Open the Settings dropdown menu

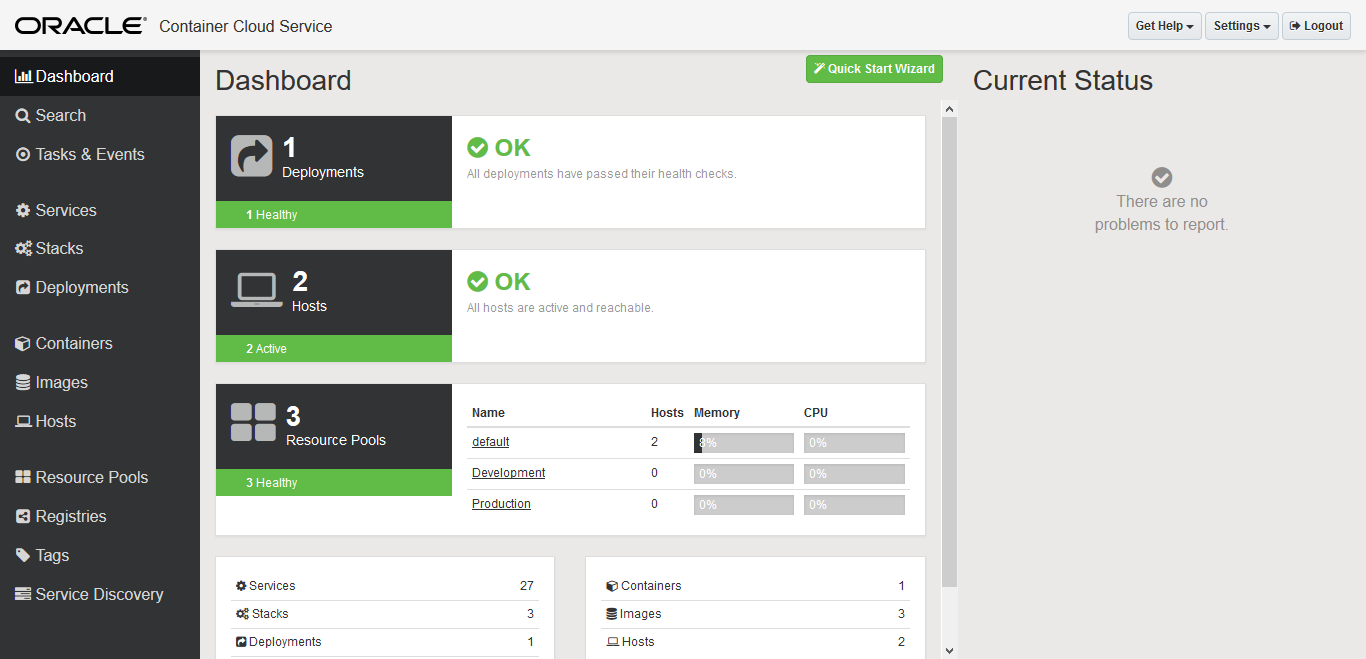point(1242,26)
